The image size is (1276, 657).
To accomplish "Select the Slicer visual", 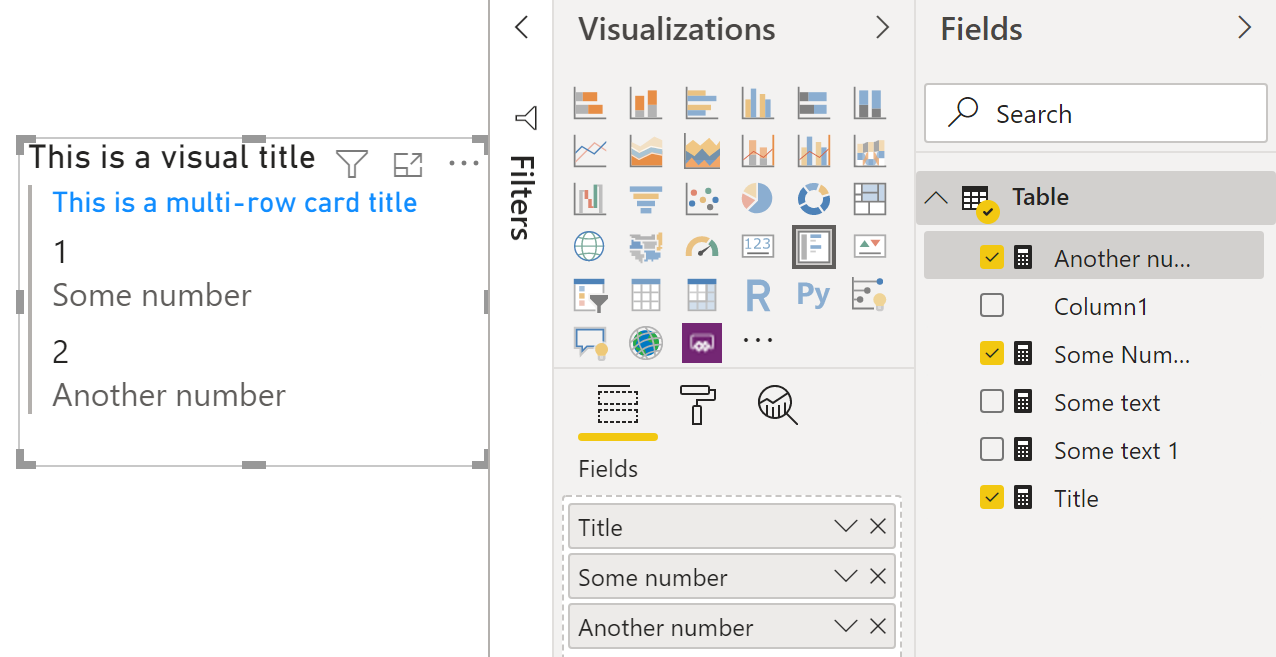I will [589, 295].
